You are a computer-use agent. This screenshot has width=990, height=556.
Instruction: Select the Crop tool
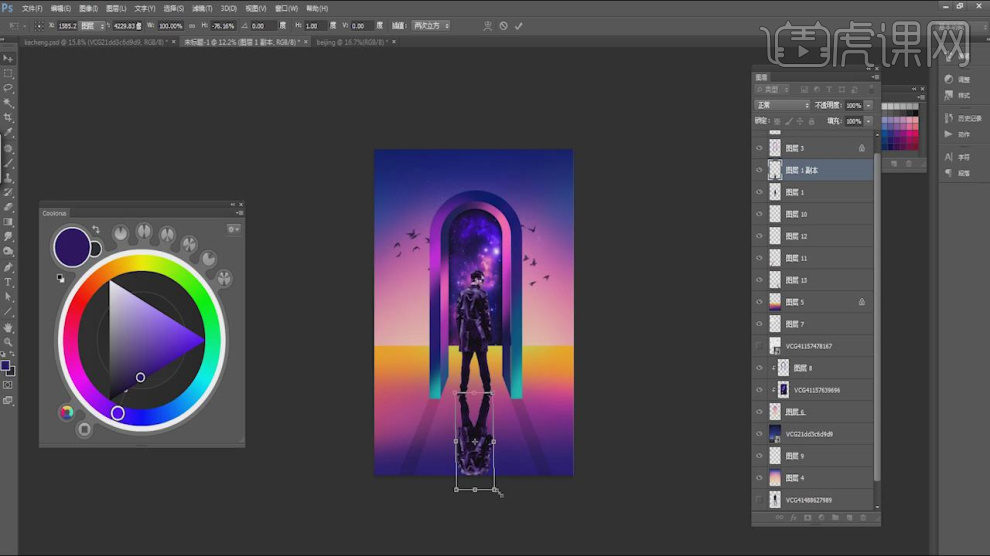[8, 117]
